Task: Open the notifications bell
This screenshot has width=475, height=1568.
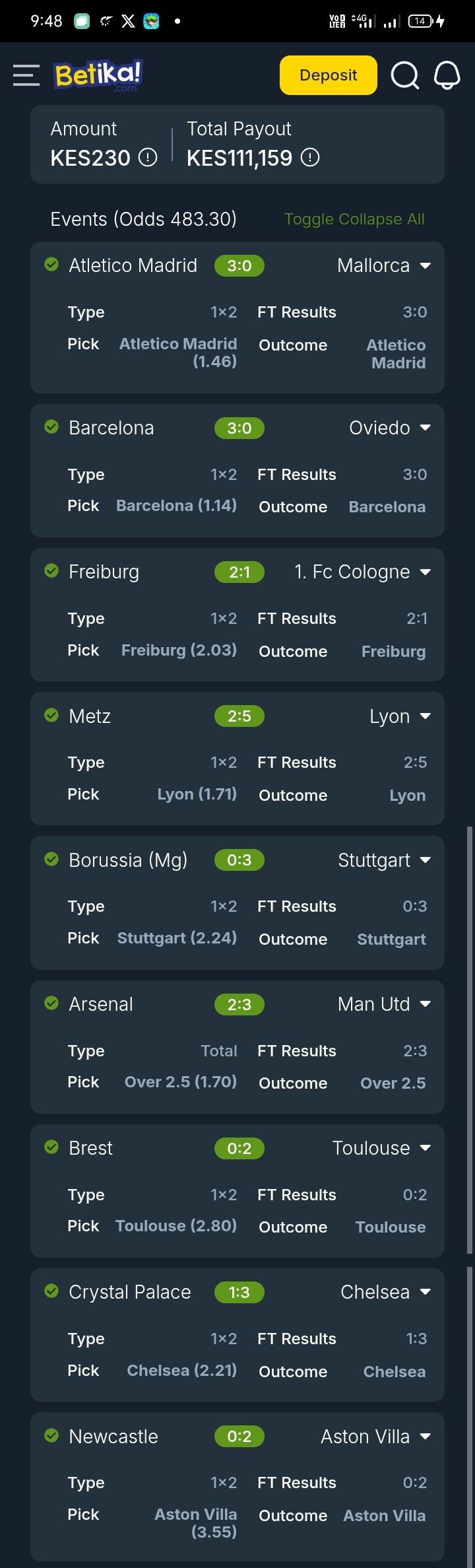Action: pyautogui.click(x=447, y=75)
